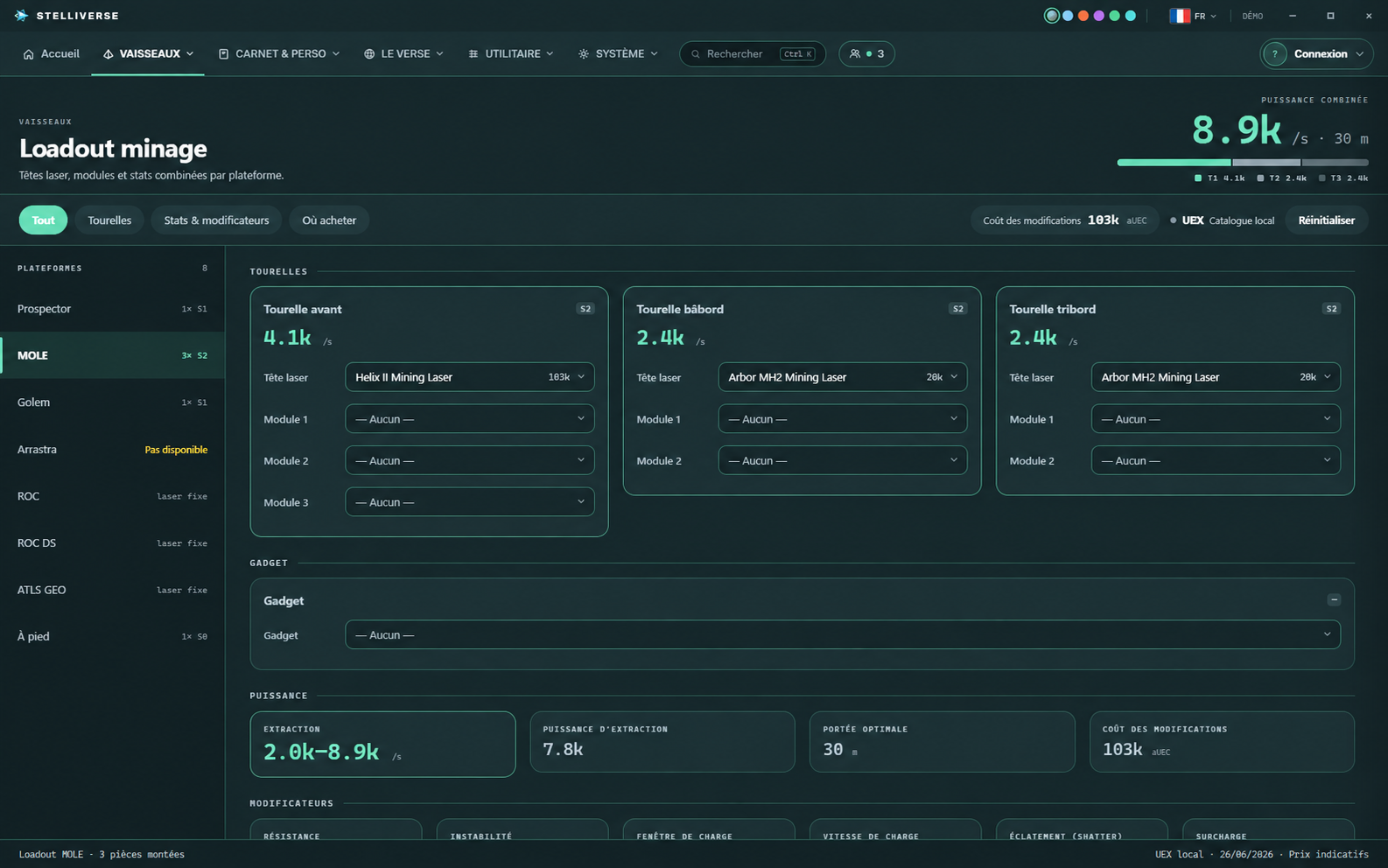Open the UTILITAIRE menu
The width and height of the screenshot is (1388, 868).
coord(511,54)
